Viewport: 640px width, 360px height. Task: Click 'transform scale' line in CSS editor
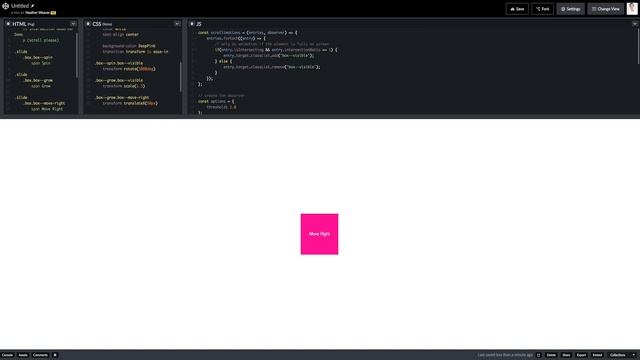click(124, 86)
